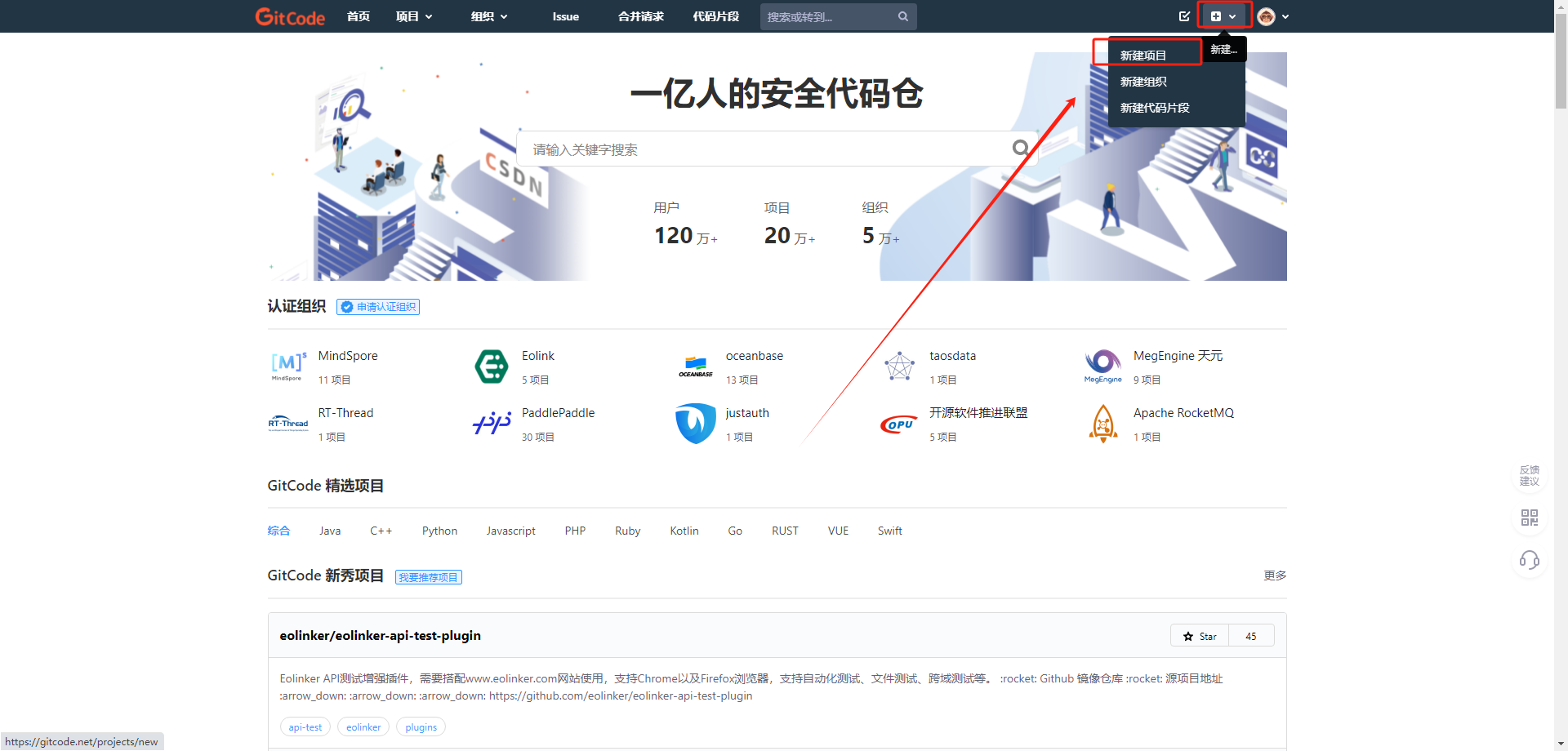This screenshot has width=1568, height=751.
Task: Select the Kotlin category tab
Action: click(x=684, y=531)
